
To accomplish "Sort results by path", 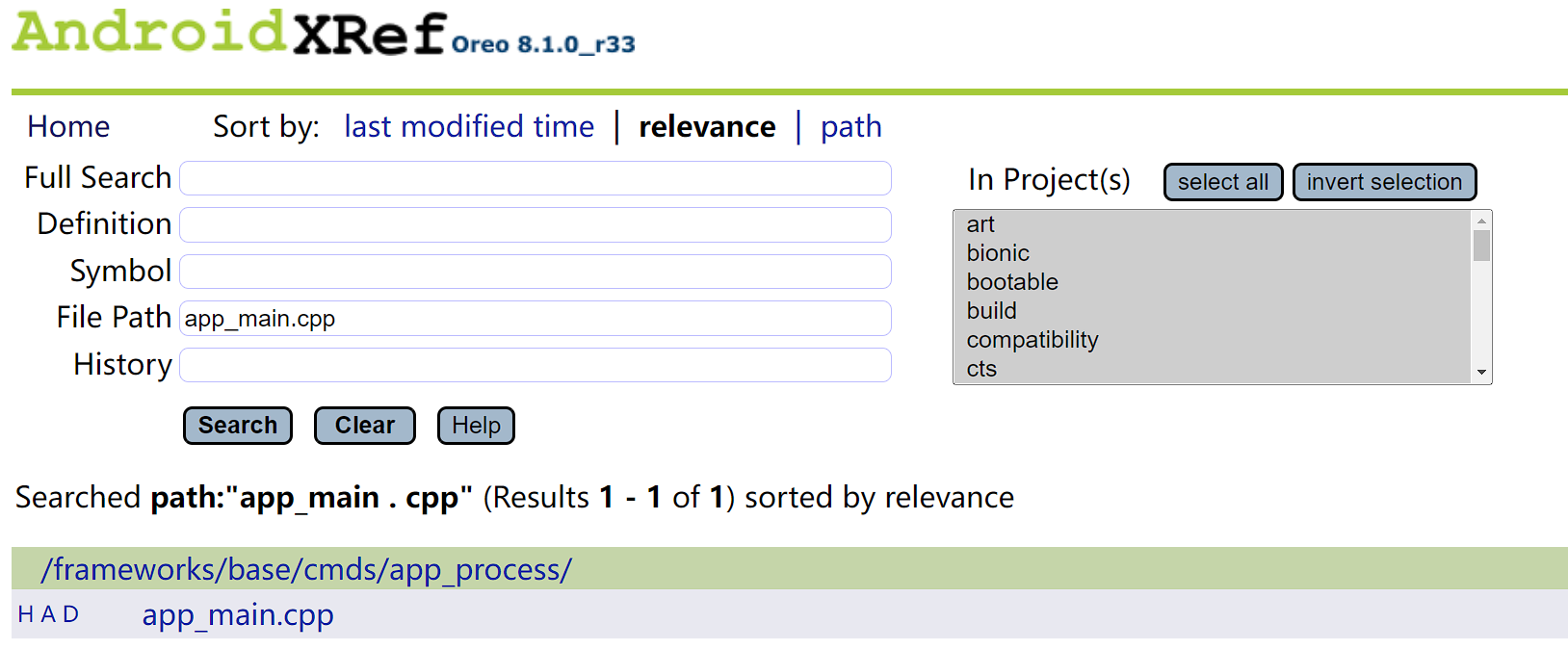I will (850, 126).
